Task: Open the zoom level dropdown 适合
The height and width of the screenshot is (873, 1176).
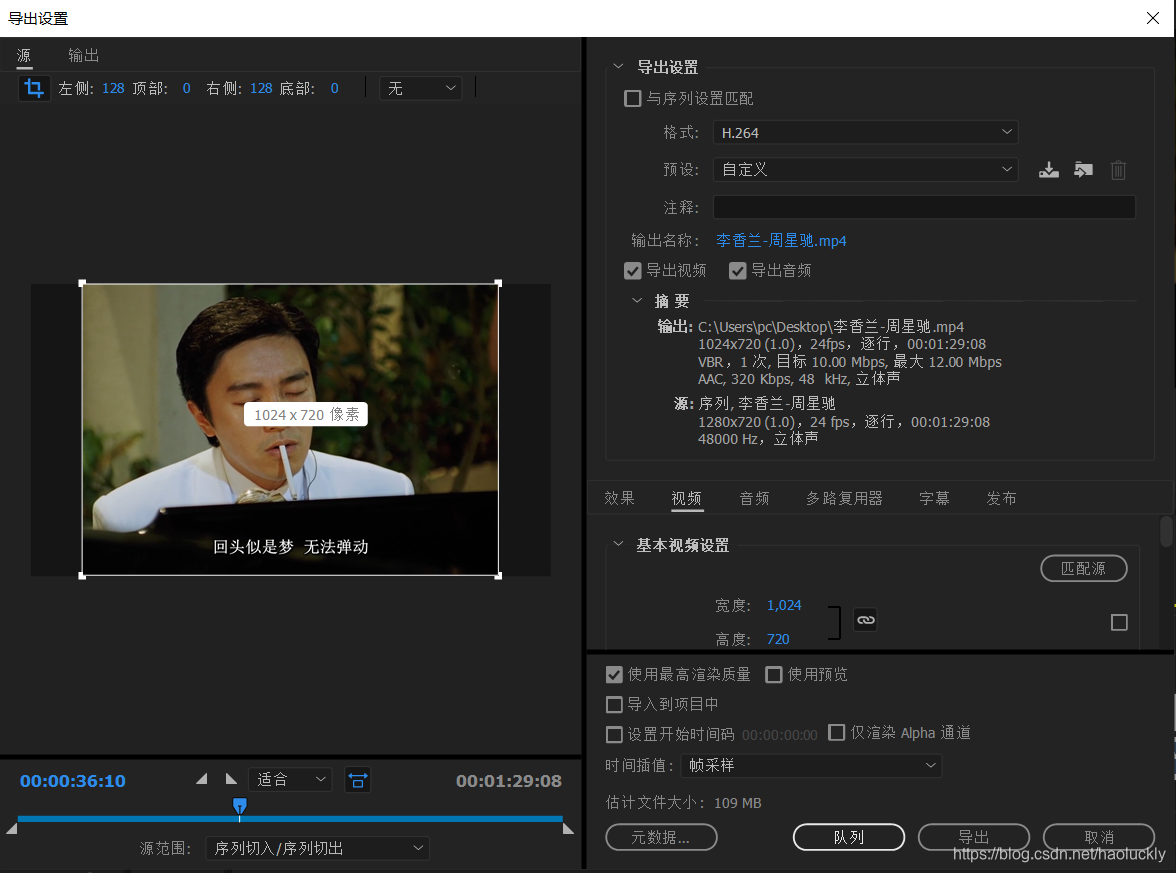Action: pos(291,779)
